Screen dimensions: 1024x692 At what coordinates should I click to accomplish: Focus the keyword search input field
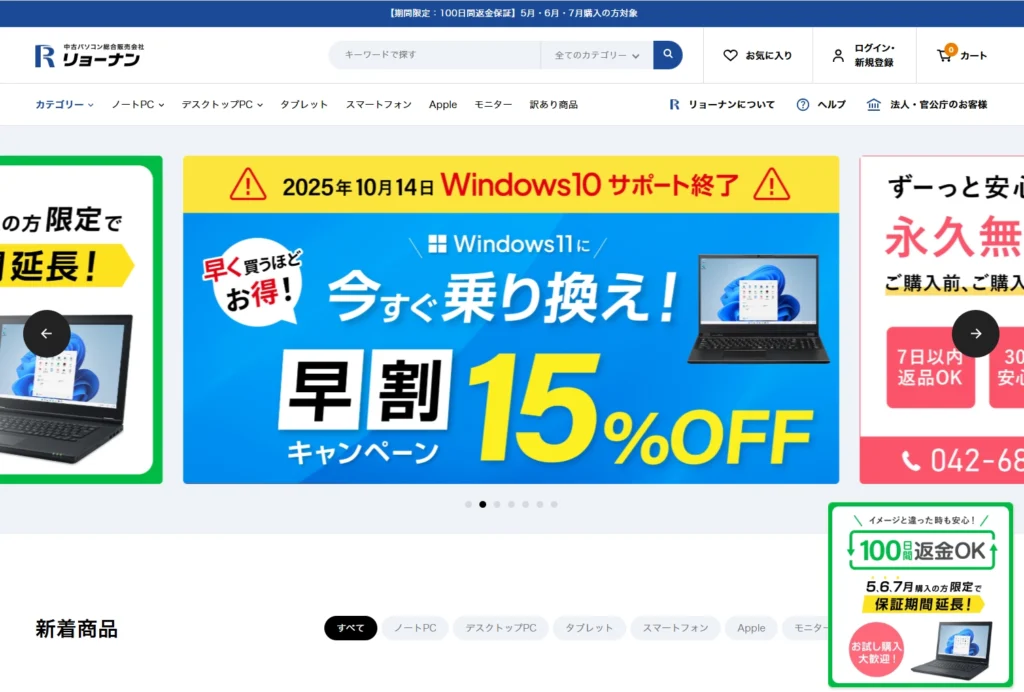click(x=435, y=55)
